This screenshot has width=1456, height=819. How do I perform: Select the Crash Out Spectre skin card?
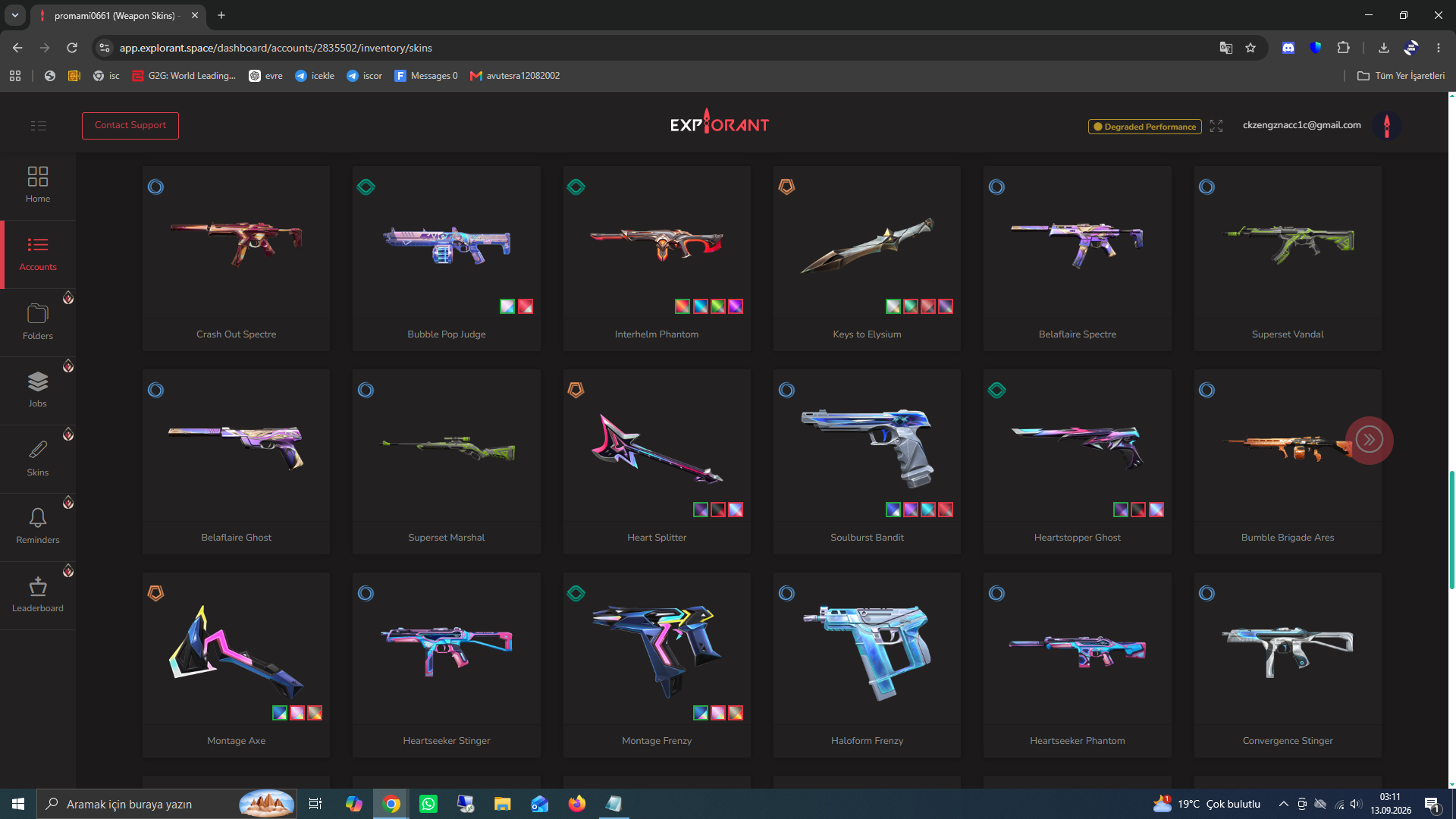236,259
